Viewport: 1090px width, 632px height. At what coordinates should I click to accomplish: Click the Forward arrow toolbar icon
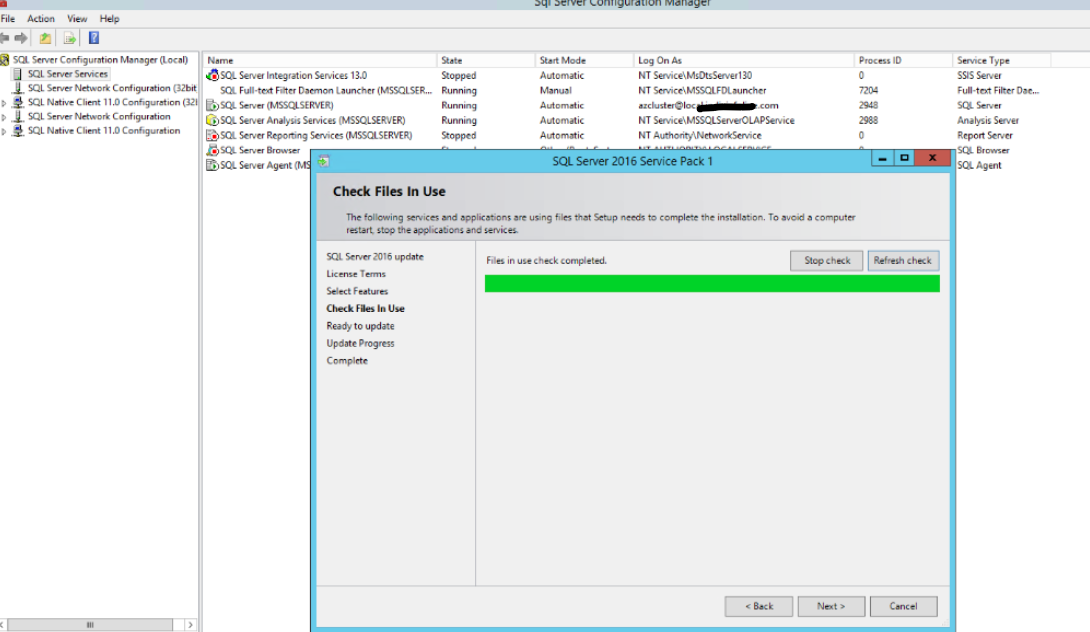pyautogui.click(x=21, y=38)
